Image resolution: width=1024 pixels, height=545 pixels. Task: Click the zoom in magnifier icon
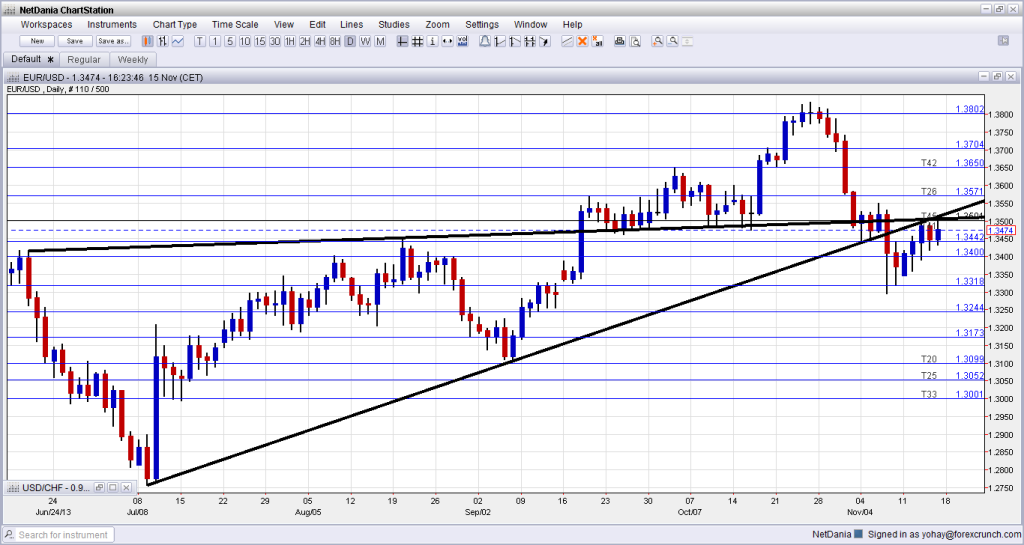click(657, 41)
